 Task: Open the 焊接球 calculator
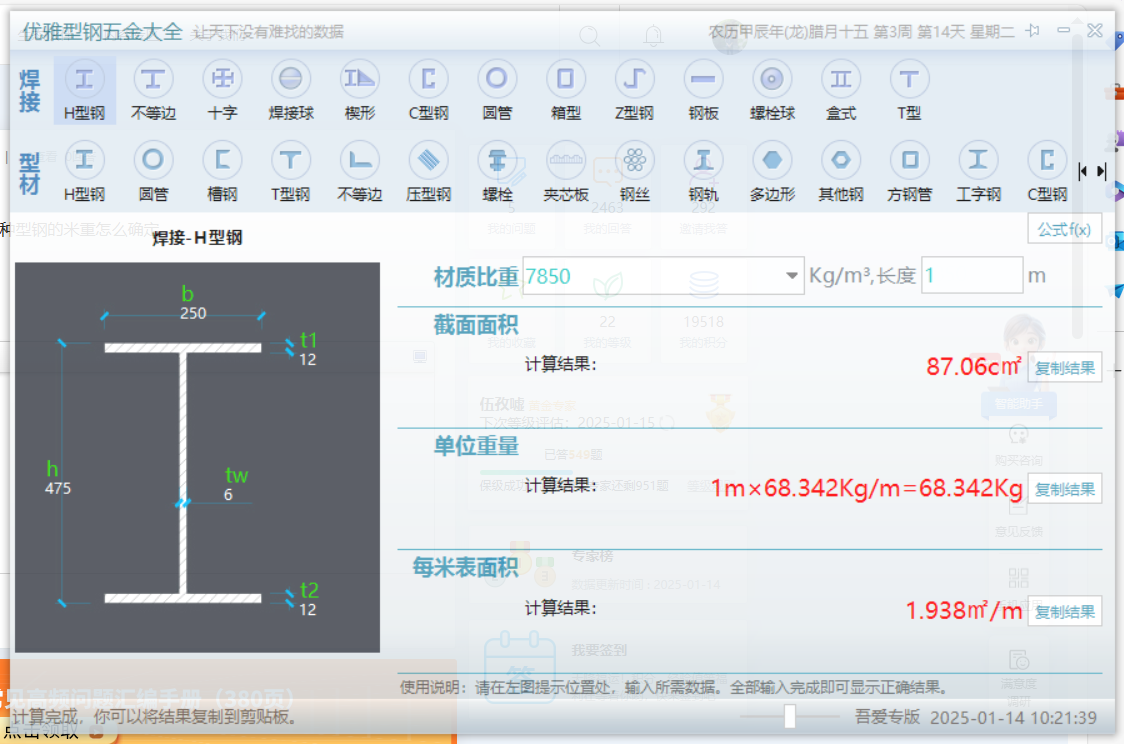291,91
